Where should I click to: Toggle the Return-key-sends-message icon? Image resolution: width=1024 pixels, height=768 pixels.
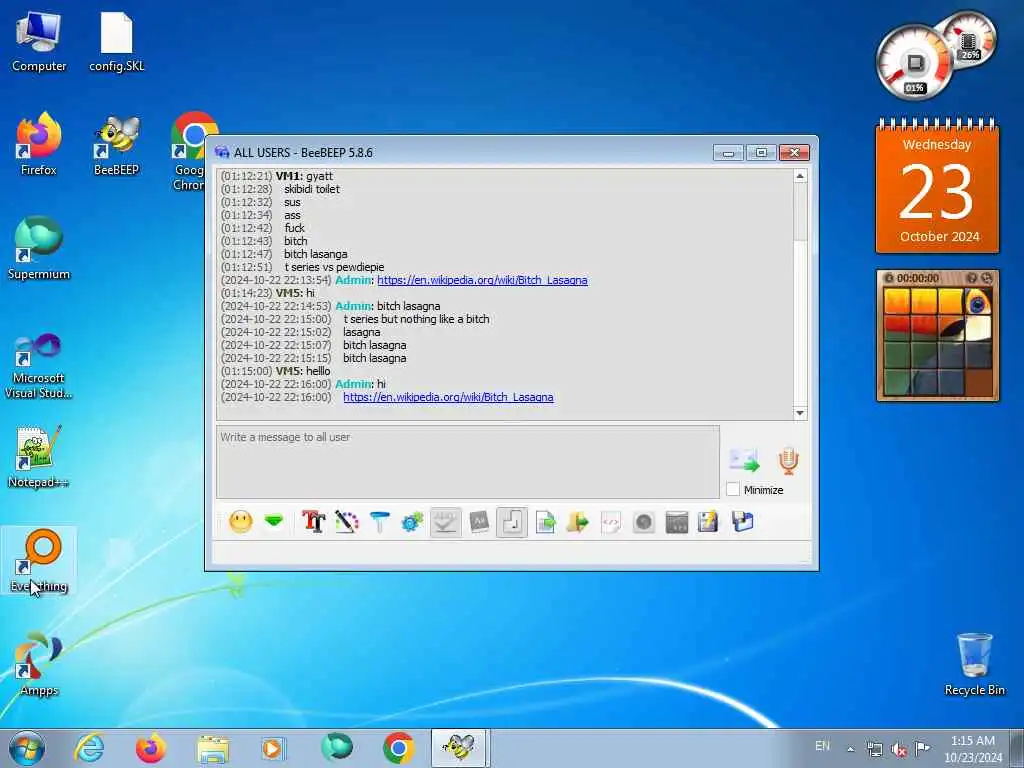512,522
